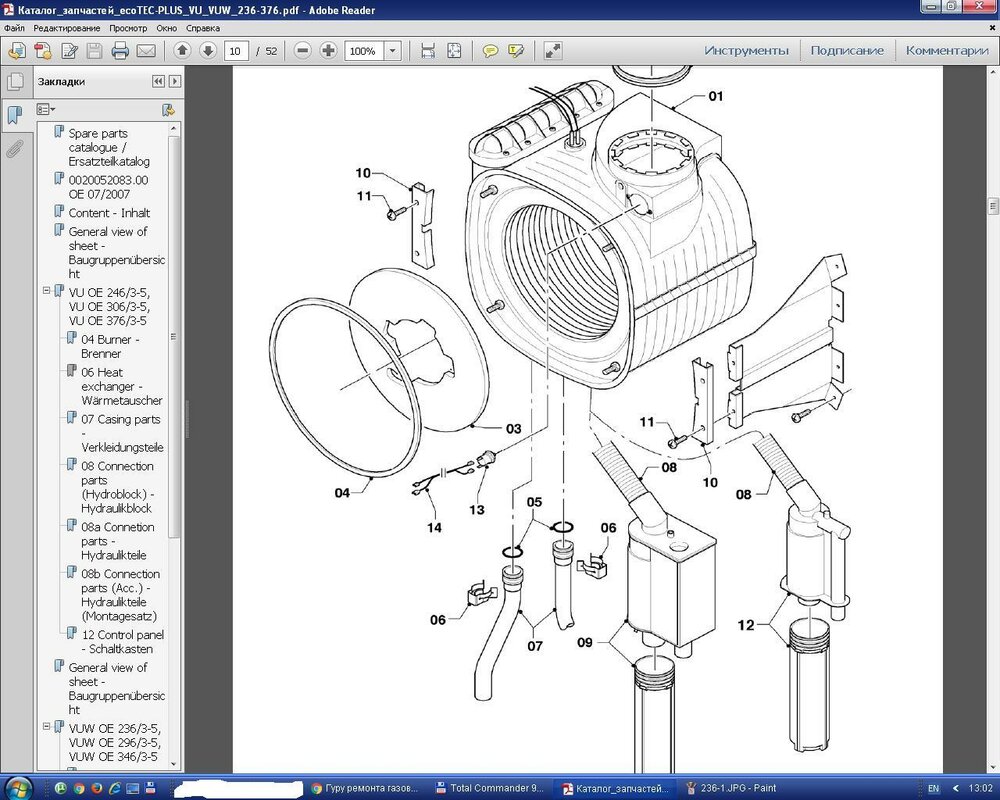
Task: Click the page number input field
Action: (x=236, y=51)
